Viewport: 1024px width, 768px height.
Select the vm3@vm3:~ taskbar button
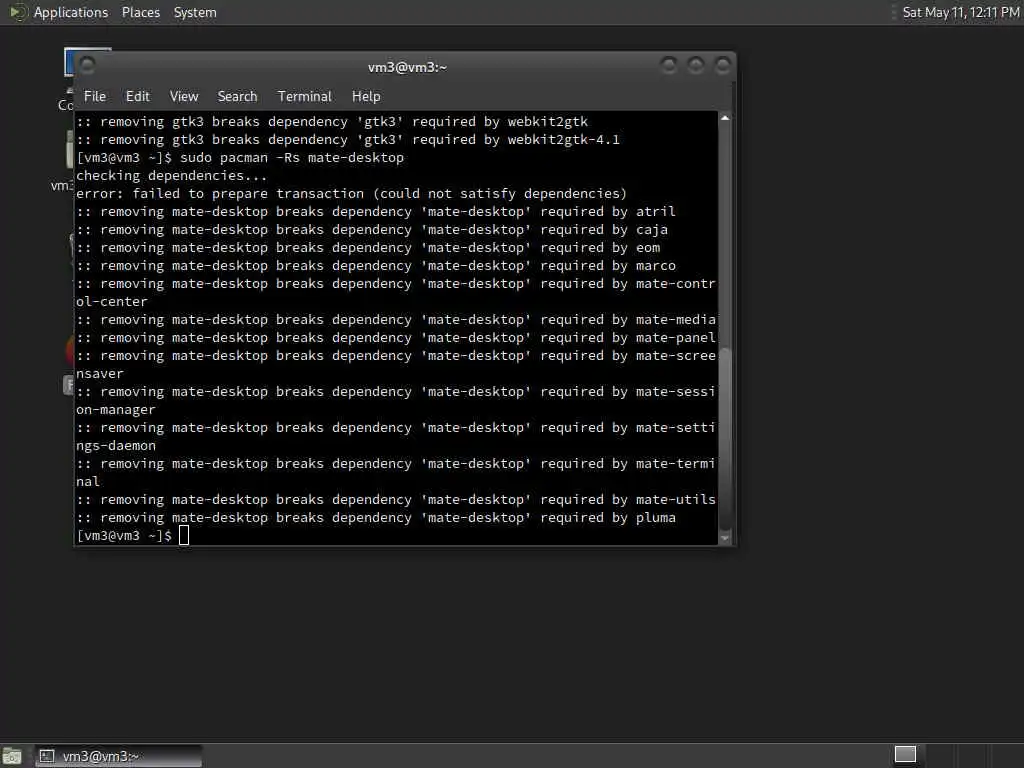[x=119, y=756]
